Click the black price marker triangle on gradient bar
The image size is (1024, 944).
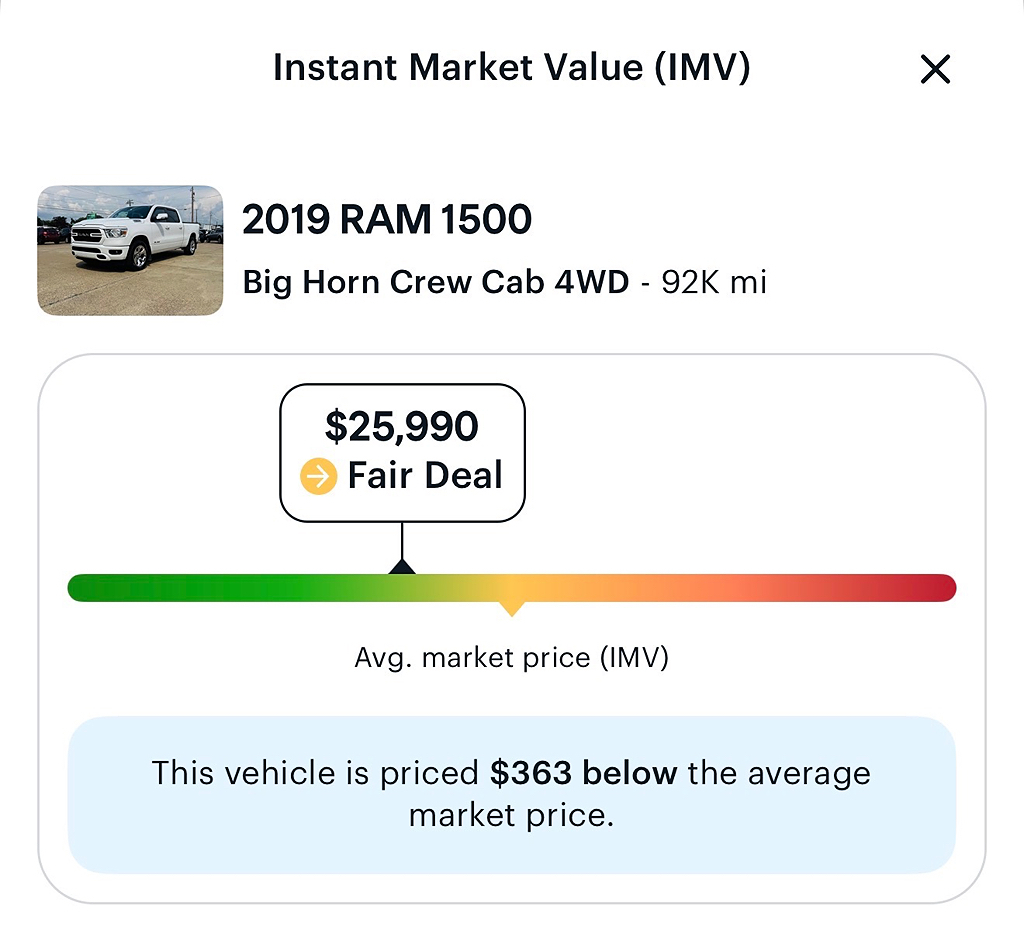(x=402, y=567)
